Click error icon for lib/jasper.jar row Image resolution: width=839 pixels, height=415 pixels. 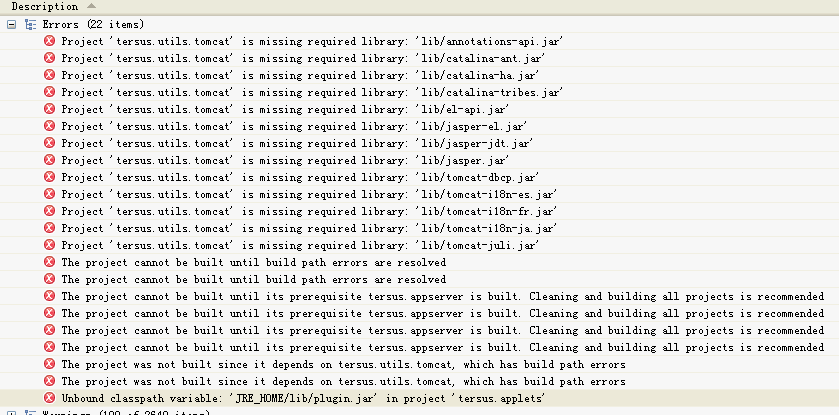click(50, 159)
